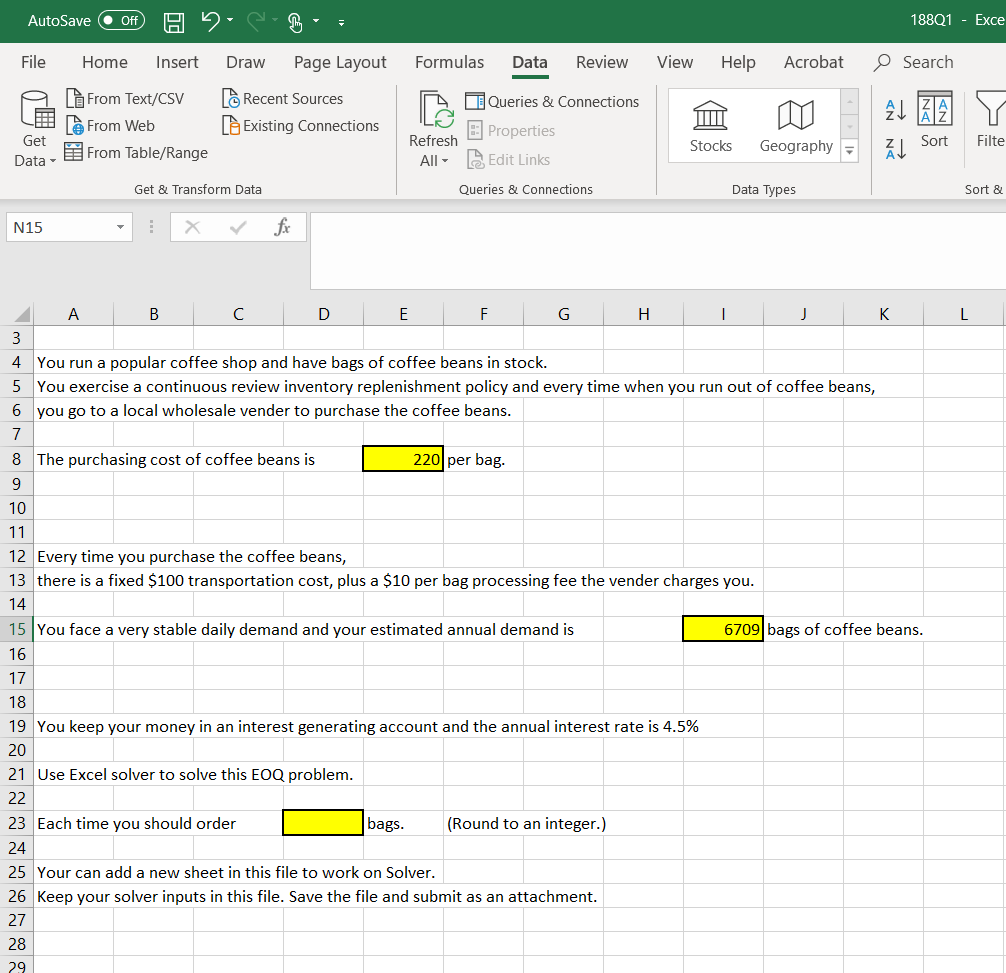The image size is (1006, 973).
Task: Select the yellow cell containing 220
Action: click(x=403, y=459)
